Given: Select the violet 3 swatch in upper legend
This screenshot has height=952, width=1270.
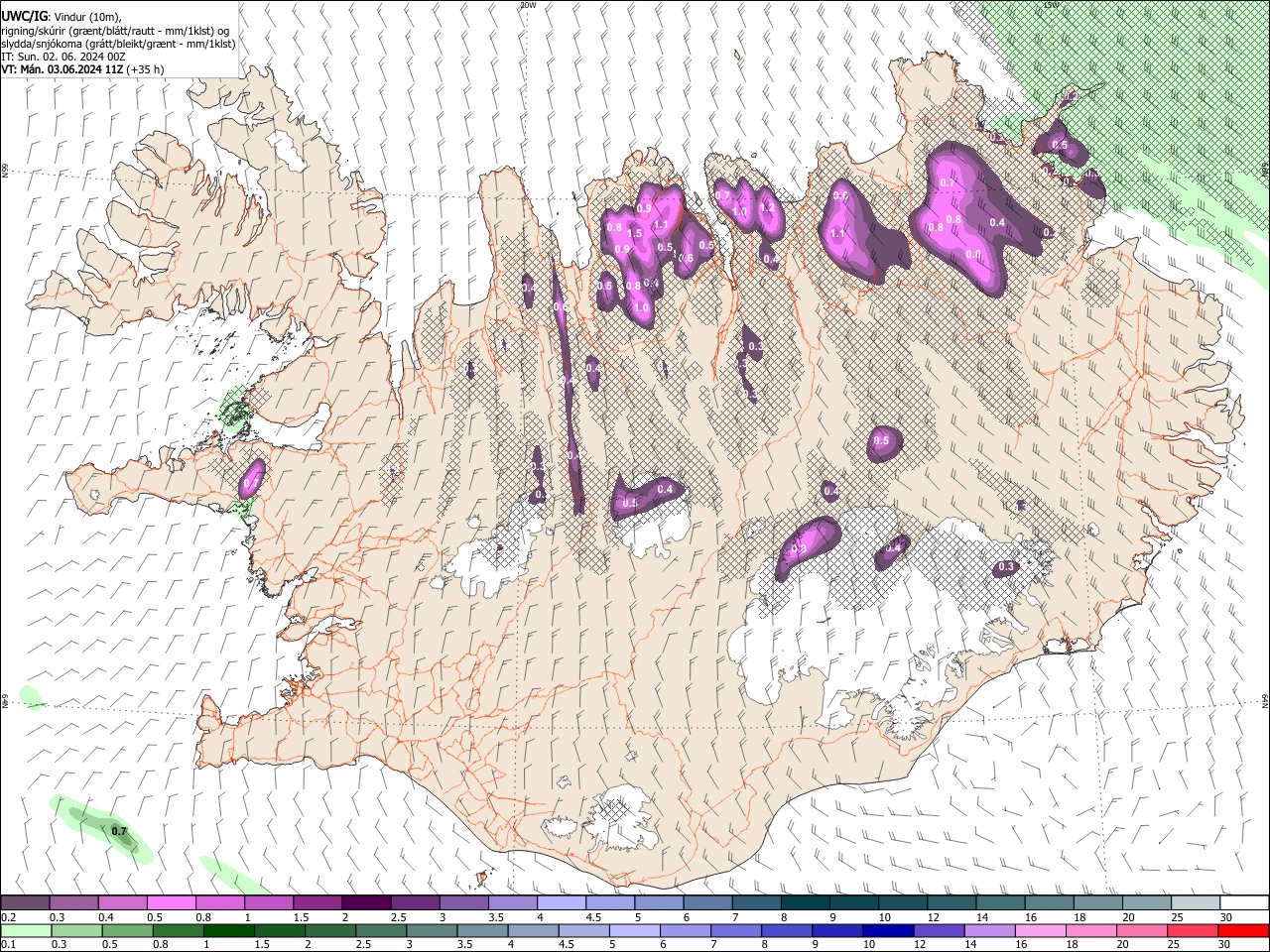Looking at the screenshot, I should point(464,903).
